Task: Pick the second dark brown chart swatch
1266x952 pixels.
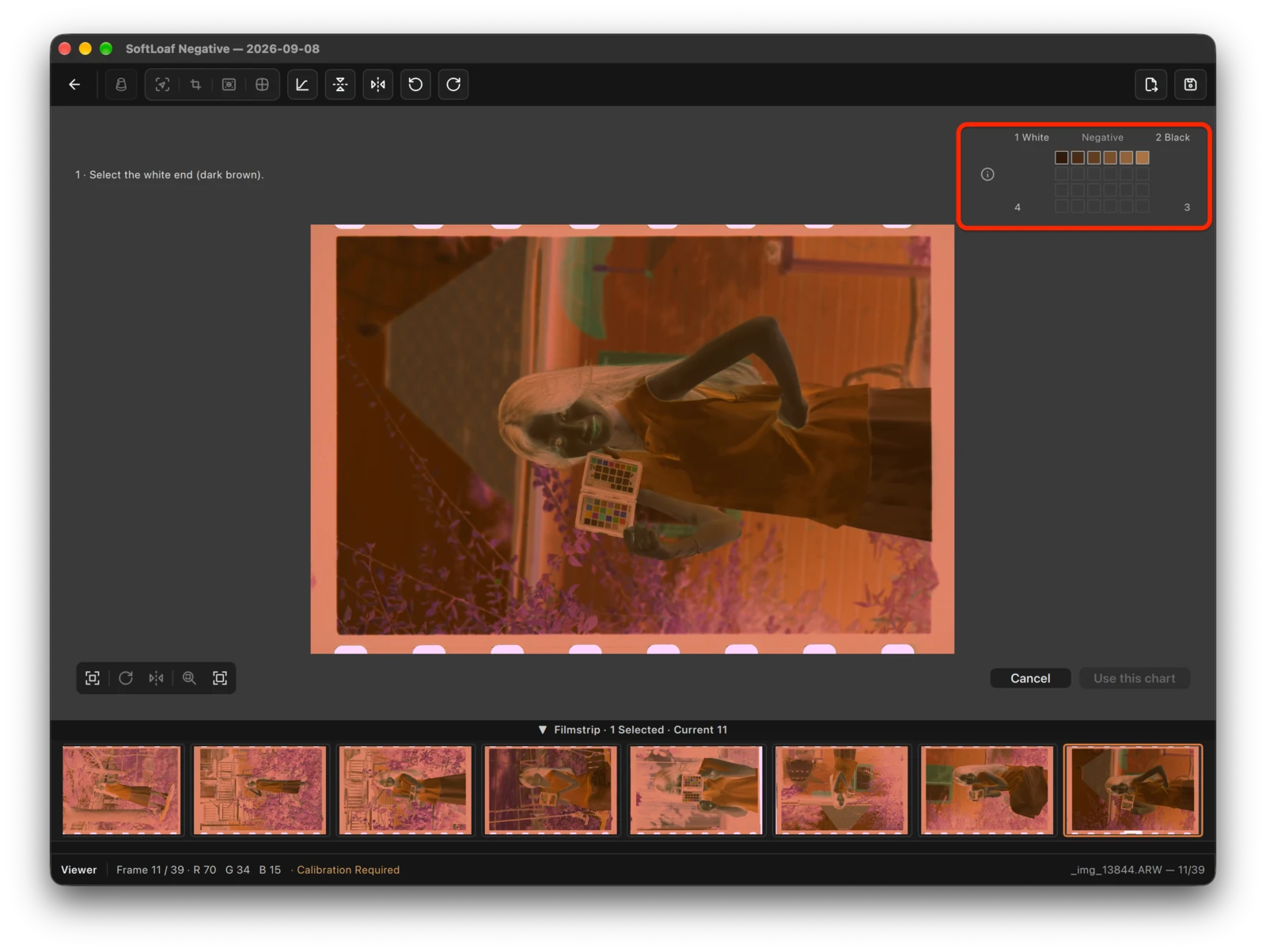Action: click(1078, 158)
